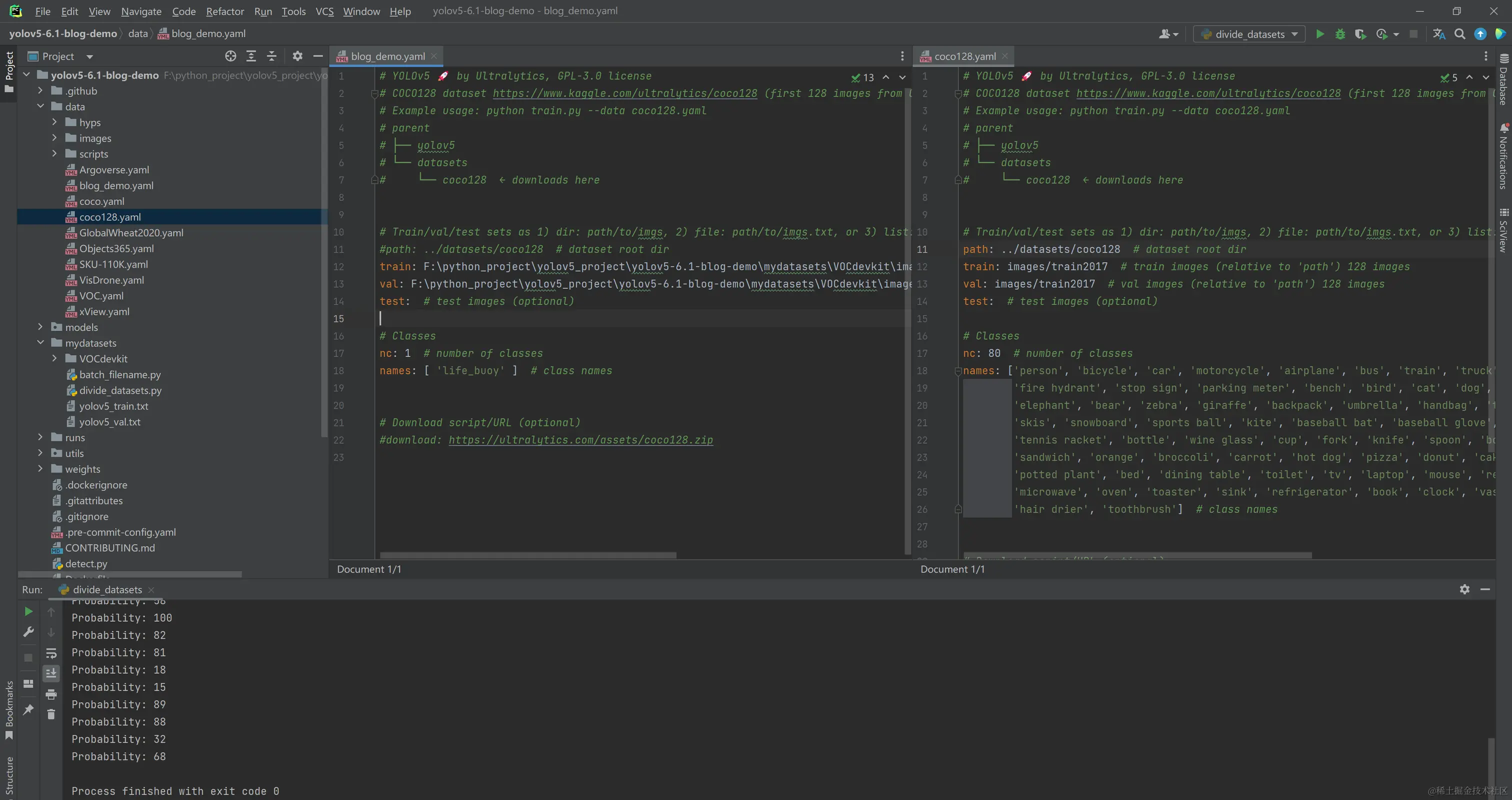Click the Debug bug icon in the toolbar
The height and width of the screenshot is (800, 1512).
tap(1340, 34)
